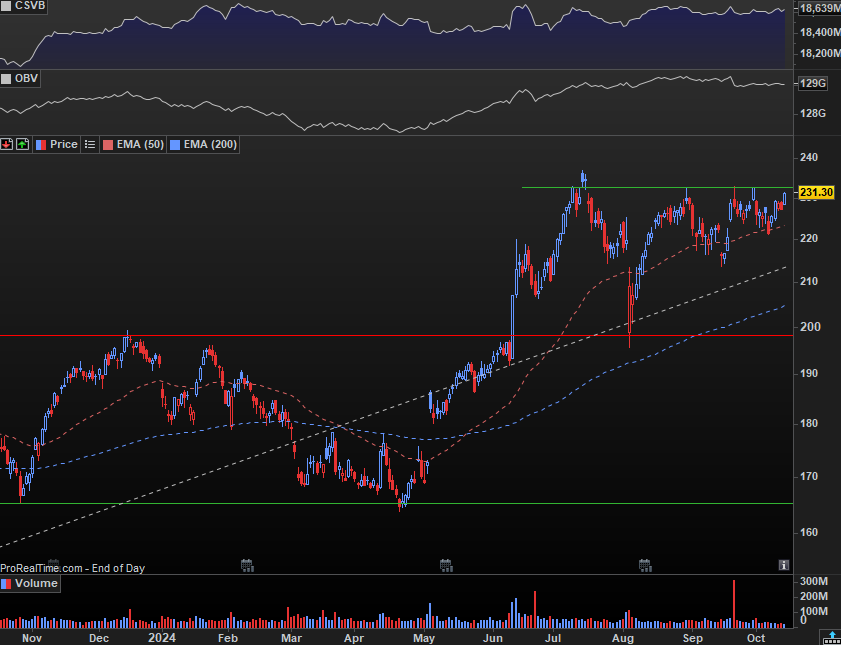The image size is (841, 645).
Task: Open the EMA (200) indicator settings
Action: click(x=210, y=145)
